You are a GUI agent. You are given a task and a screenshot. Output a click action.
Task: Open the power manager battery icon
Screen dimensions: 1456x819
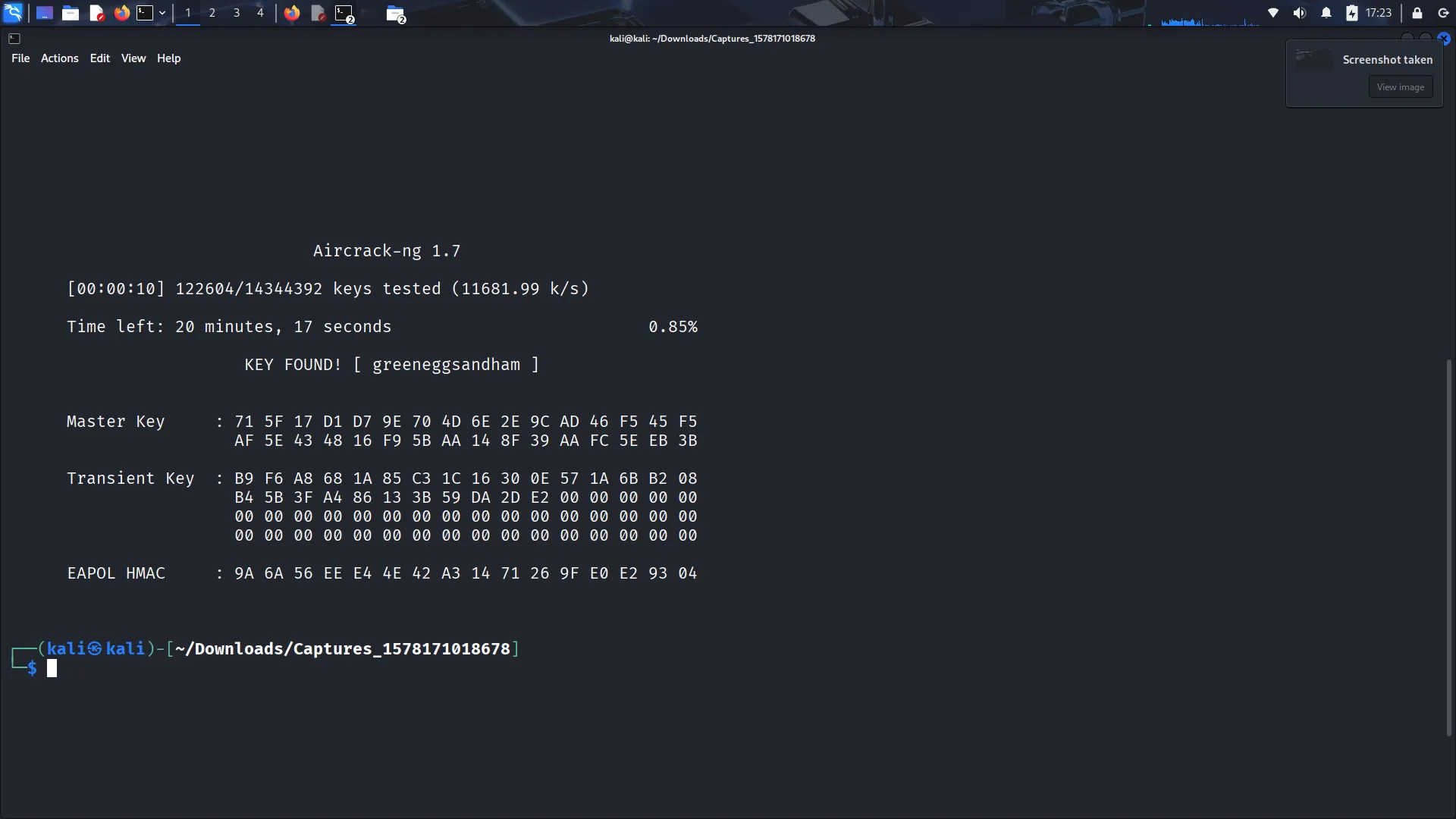(1352, 13)
